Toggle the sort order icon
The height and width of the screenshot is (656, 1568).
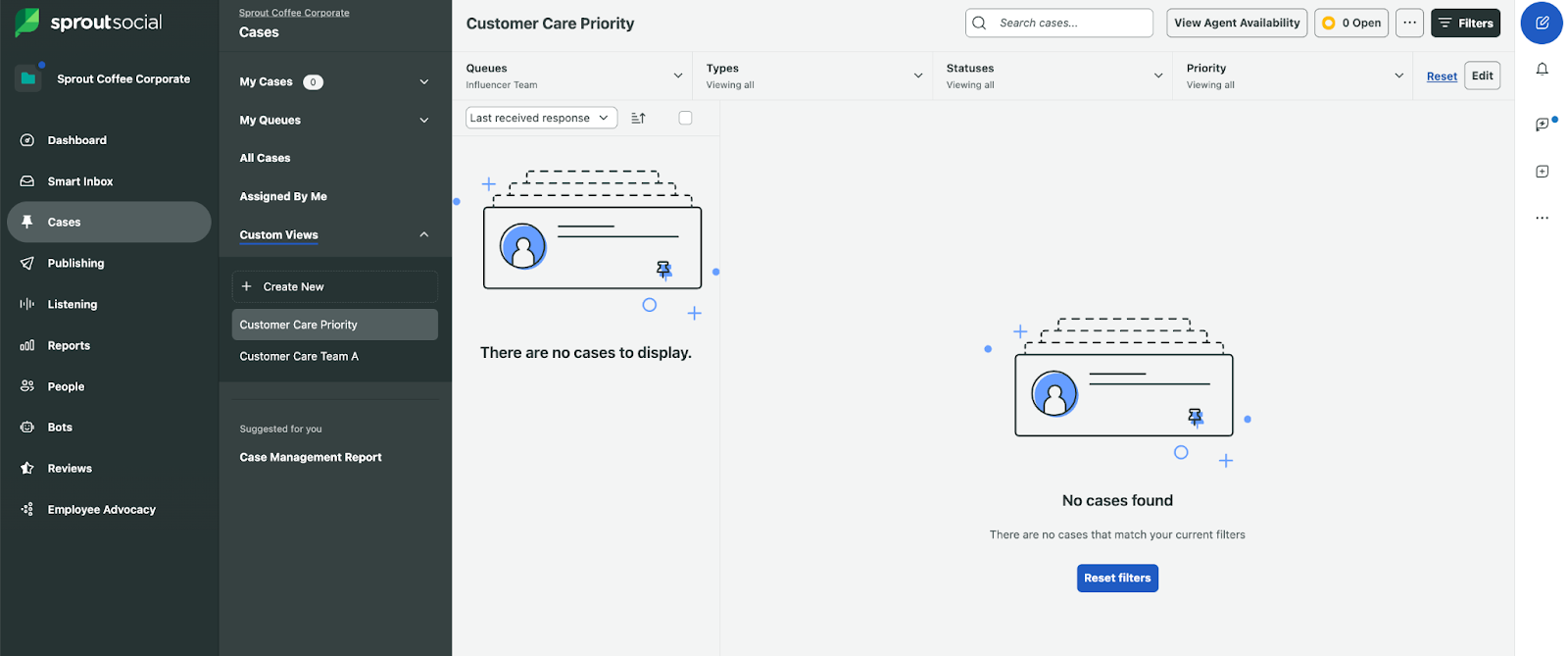click(x=639, y=118)
